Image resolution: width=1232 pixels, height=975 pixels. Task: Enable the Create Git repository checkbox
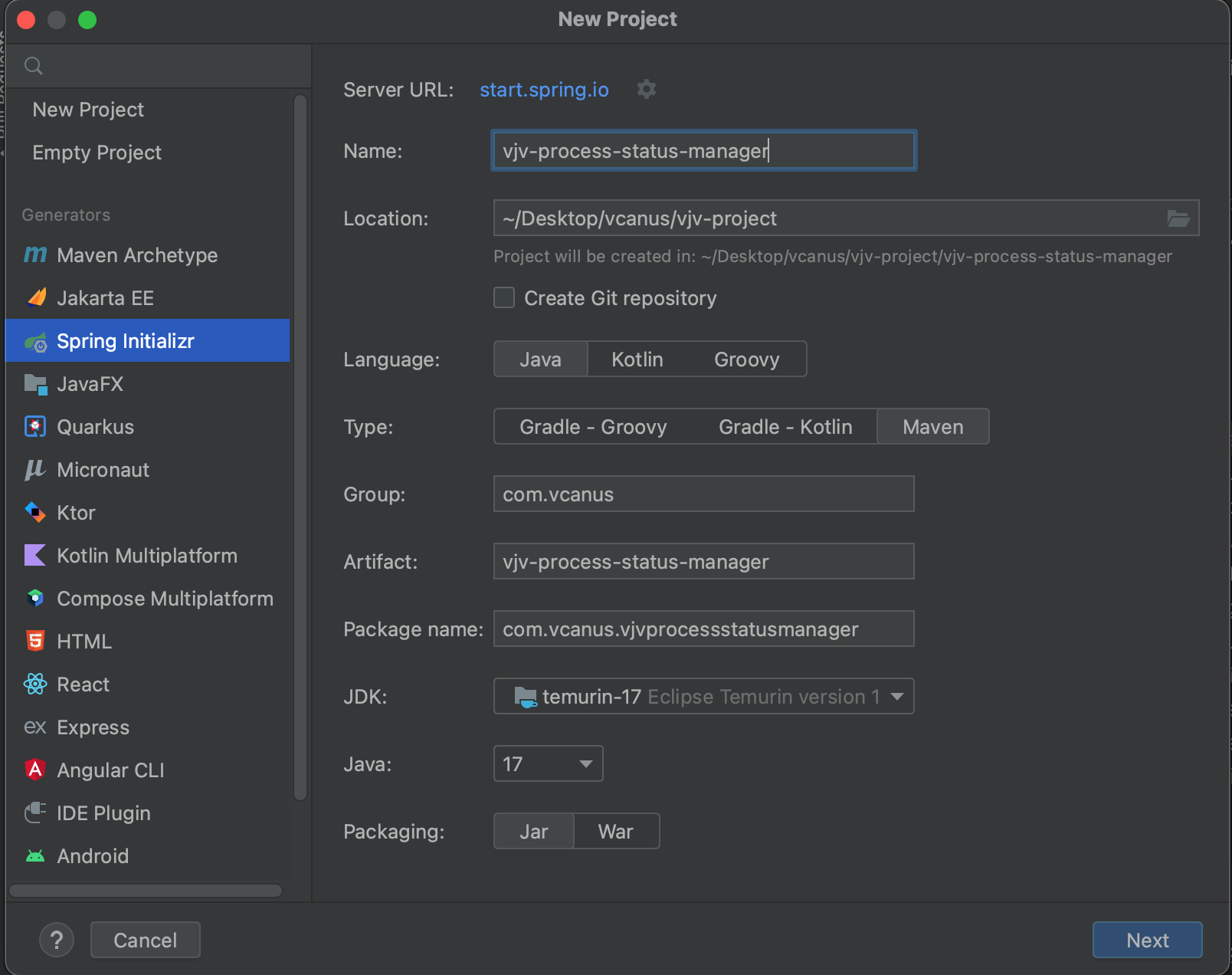[x=503, y=297]
